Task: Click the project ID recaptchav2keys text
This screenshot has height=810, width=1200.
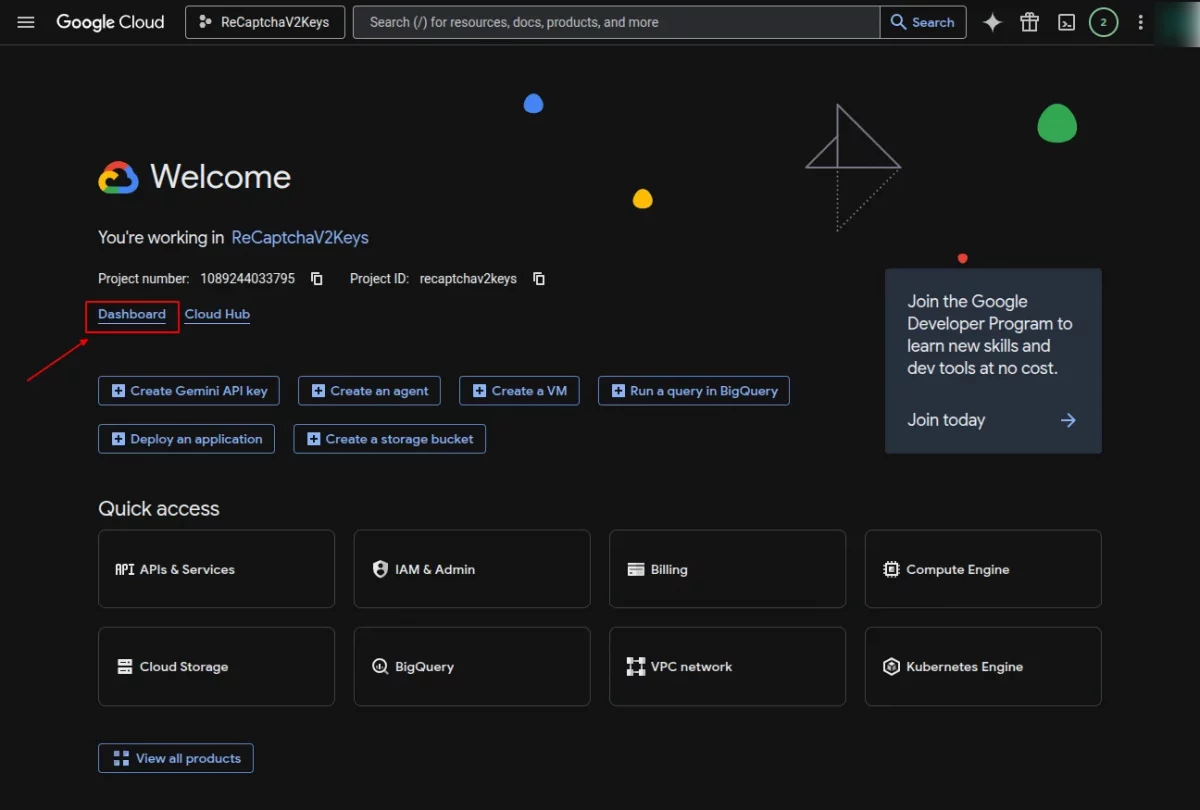Action: (x=468, y=279)
